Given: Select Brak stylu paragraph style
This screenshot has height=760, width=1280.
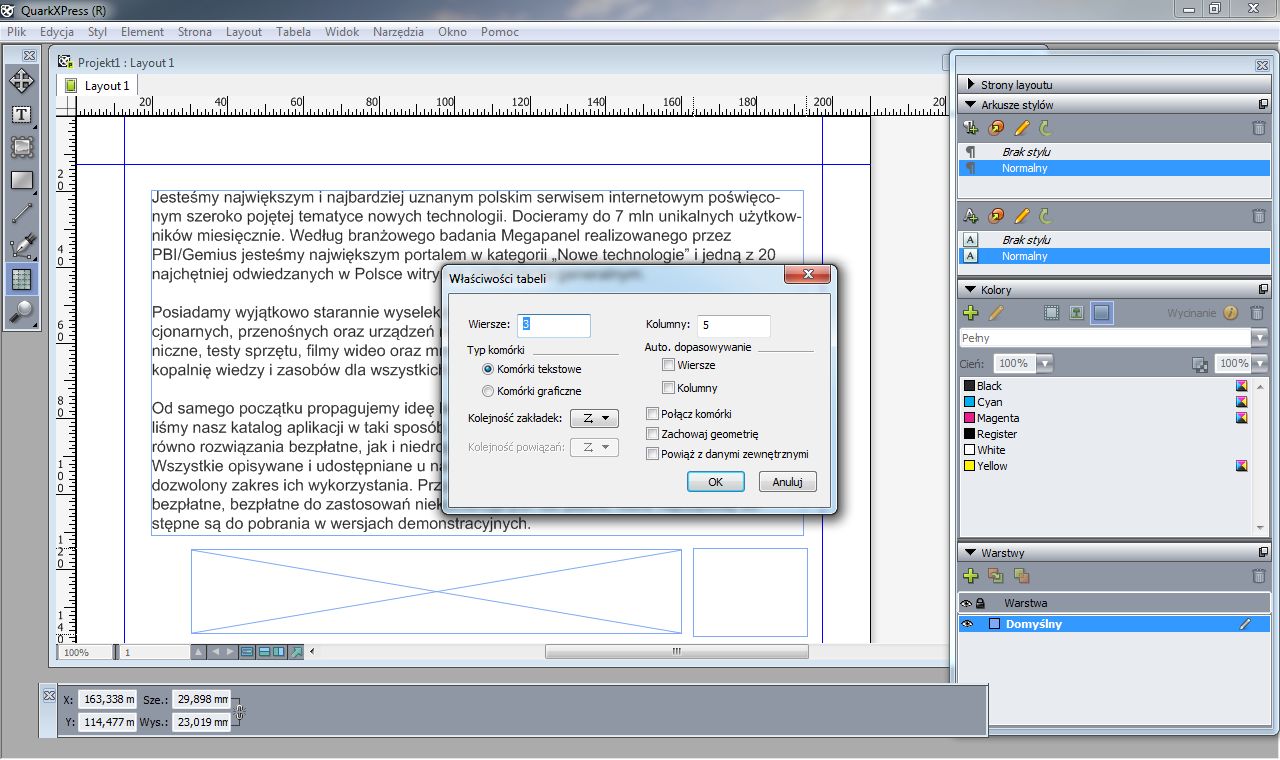Looking at the screenshot, I should click(1026, 152).
